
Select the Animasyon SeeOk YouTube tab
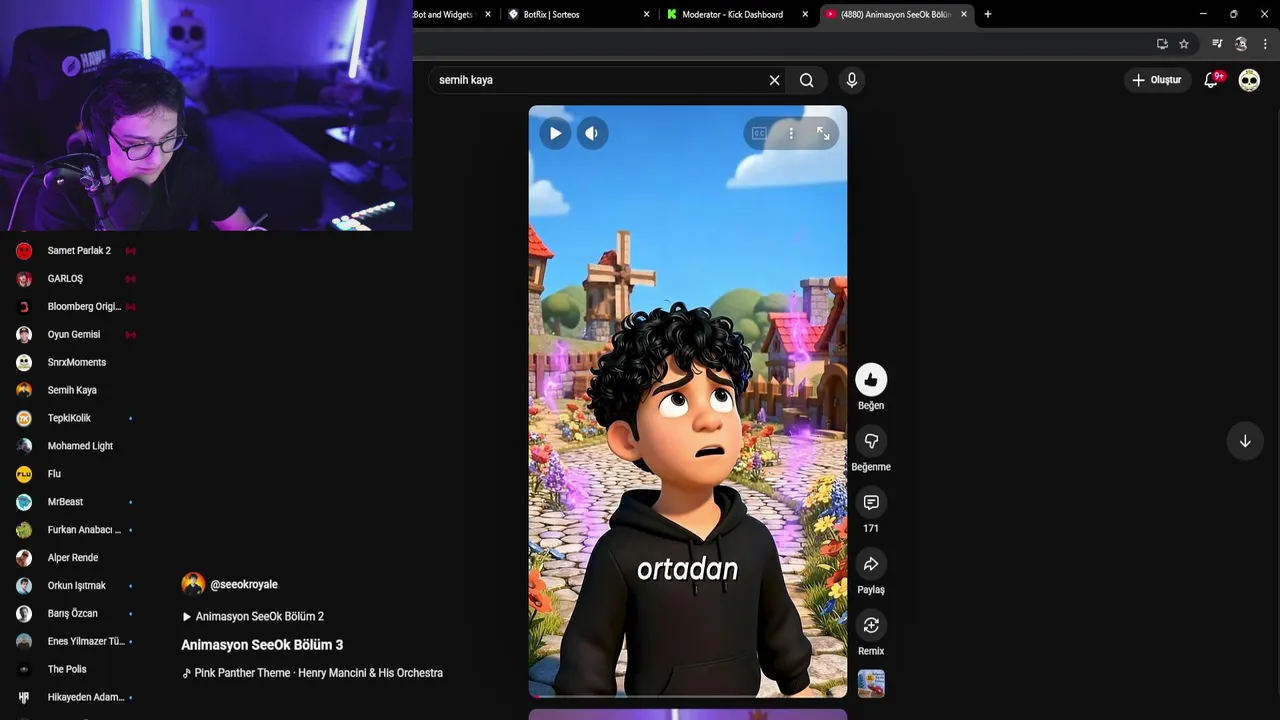point(895,14)
